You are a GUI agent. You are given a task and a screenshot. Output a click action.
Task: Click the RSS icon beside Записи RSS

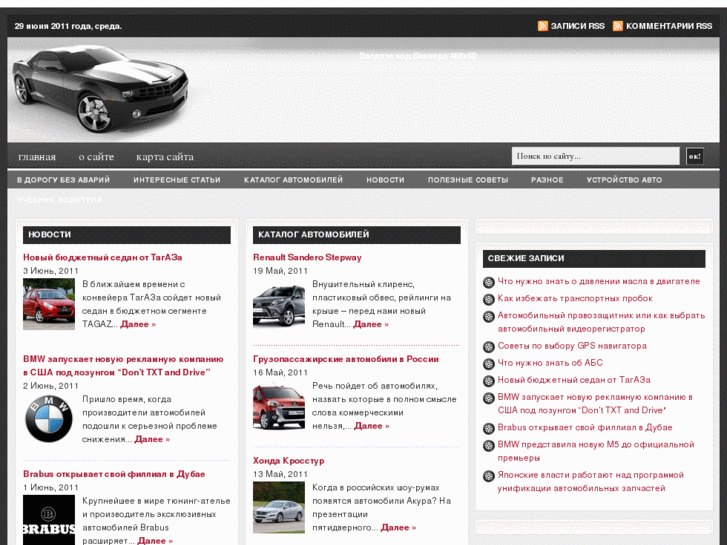coord(542,26)
